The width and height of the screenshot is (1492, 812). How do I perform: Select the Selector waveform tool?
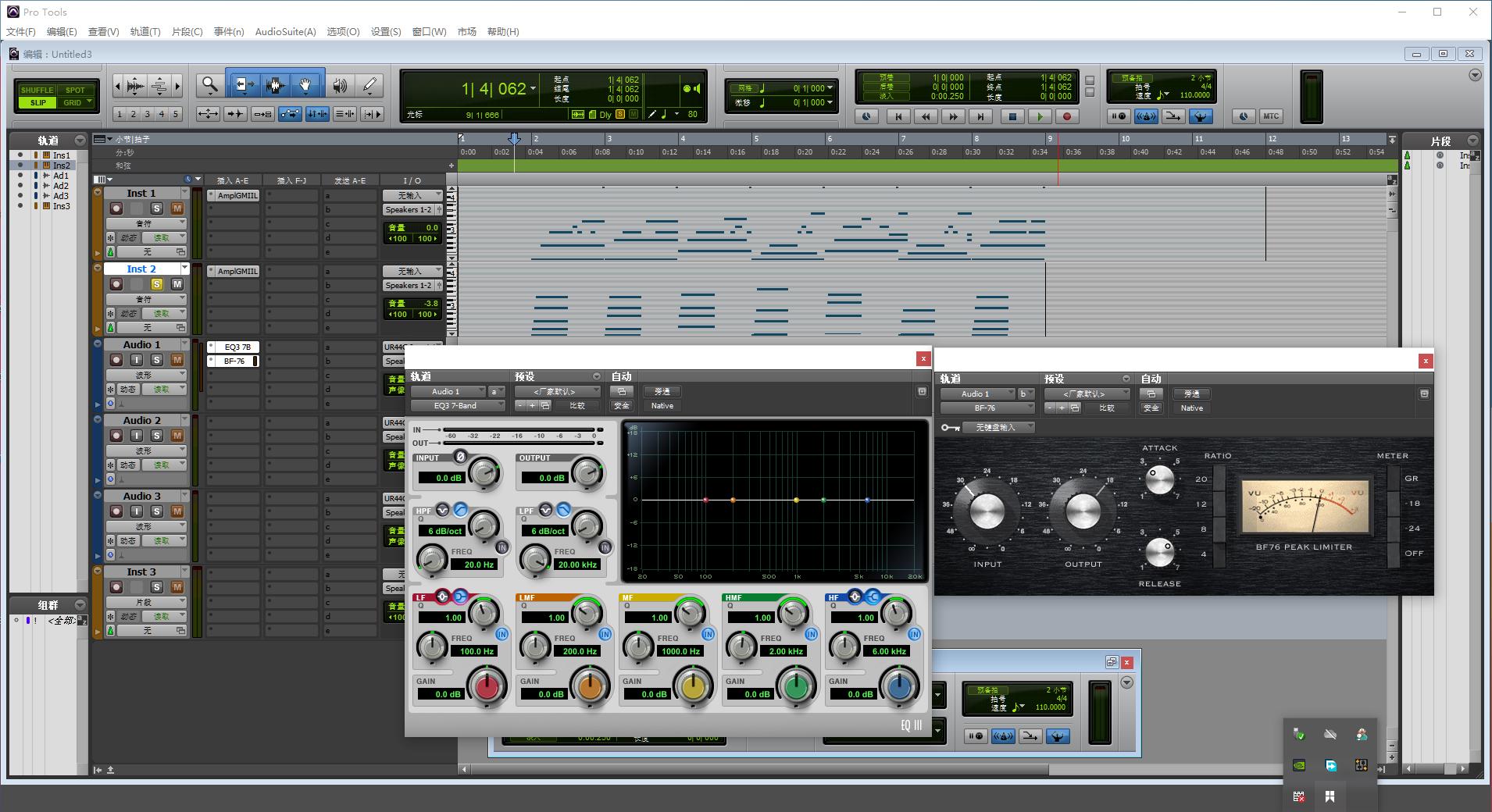[x=274, y=84]
